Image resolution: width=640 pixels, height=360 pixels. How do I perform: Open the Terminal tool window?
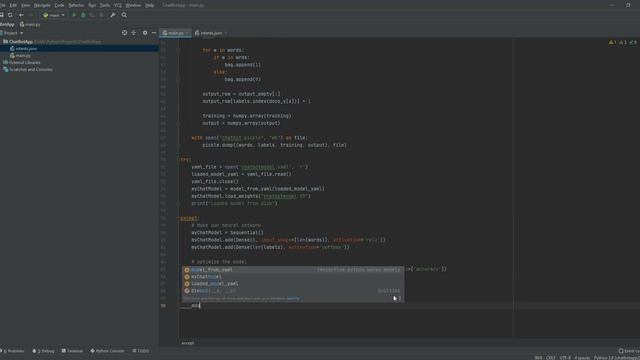[x=72, y=351]
